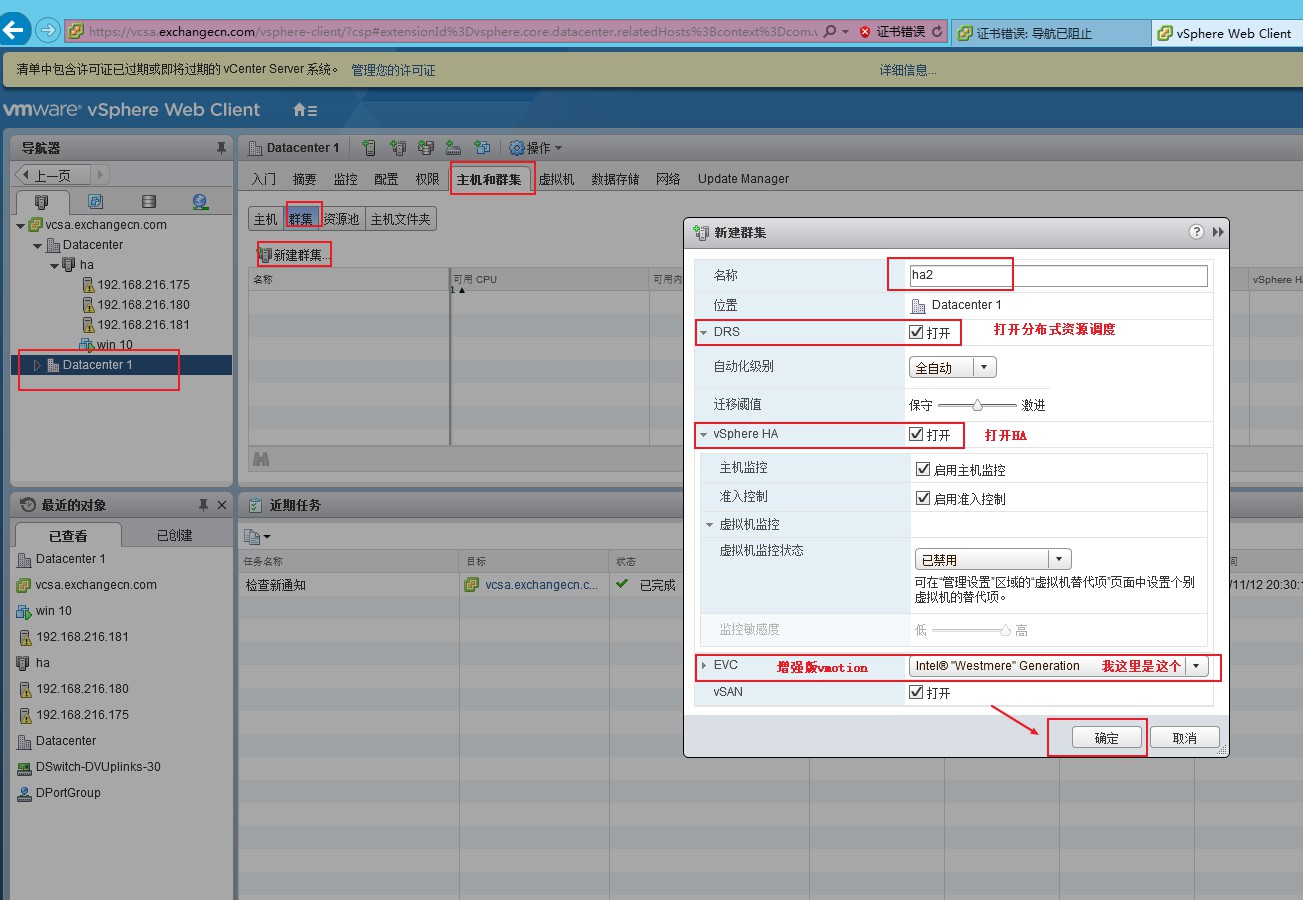This screenshot has height=900, width=1303.
Task: Open the 详细信息... link in warning bar
Action: tap(908, 70)
